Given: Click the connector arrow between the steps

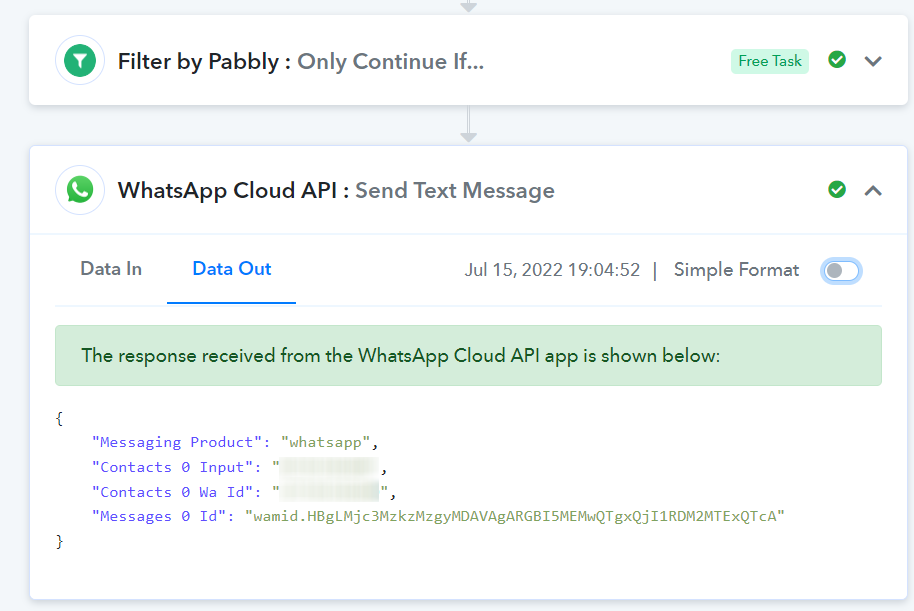Looking at the screenshot, I should point(469,125).
